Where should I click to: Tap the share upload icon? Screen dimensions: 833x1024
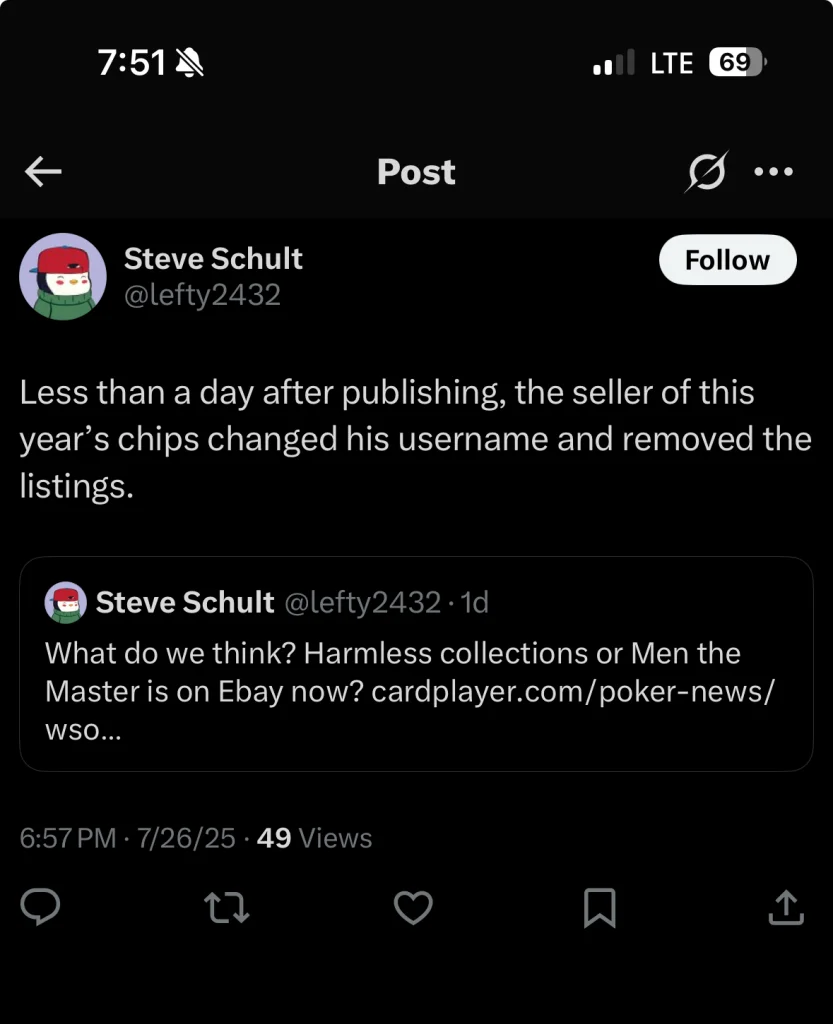point(786,907)
